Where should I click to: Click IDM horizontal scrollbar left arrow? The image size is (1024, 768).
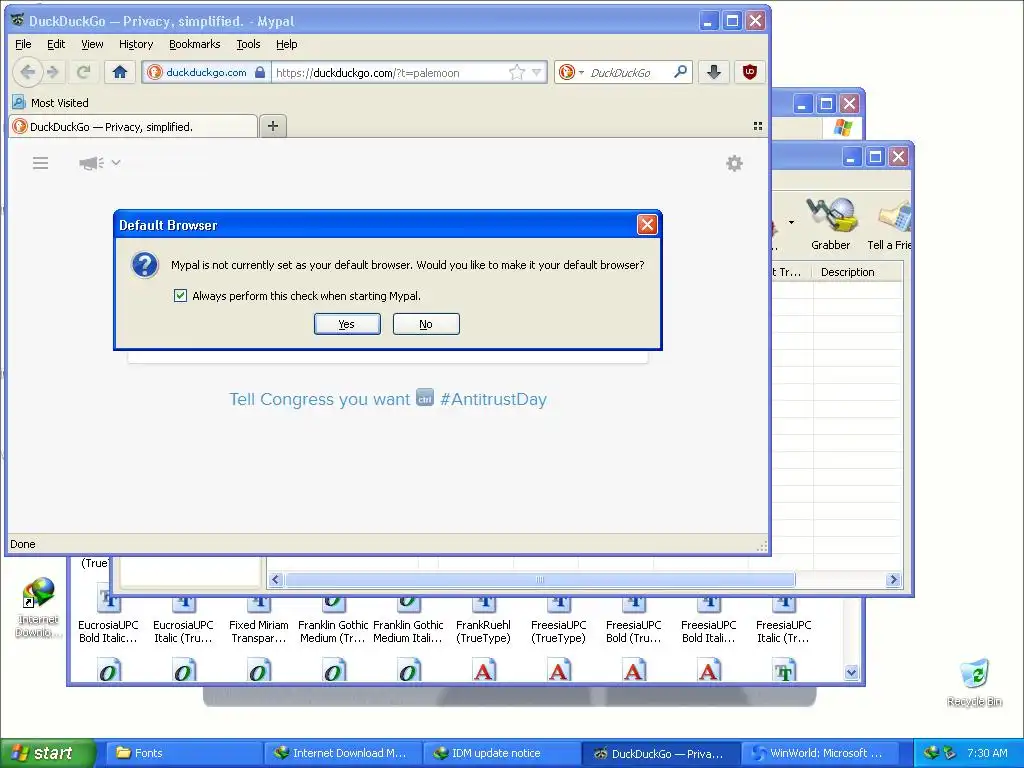coord(276,579)
